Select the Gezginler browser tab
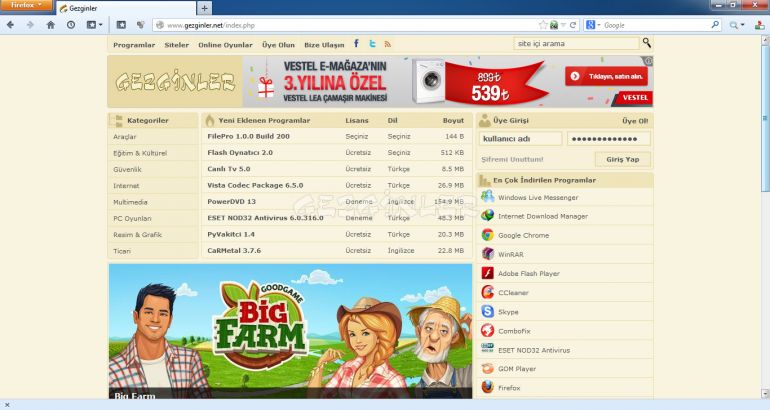Image resolution: width=770 pixels, height=410 pixels. tap(126, 8)
